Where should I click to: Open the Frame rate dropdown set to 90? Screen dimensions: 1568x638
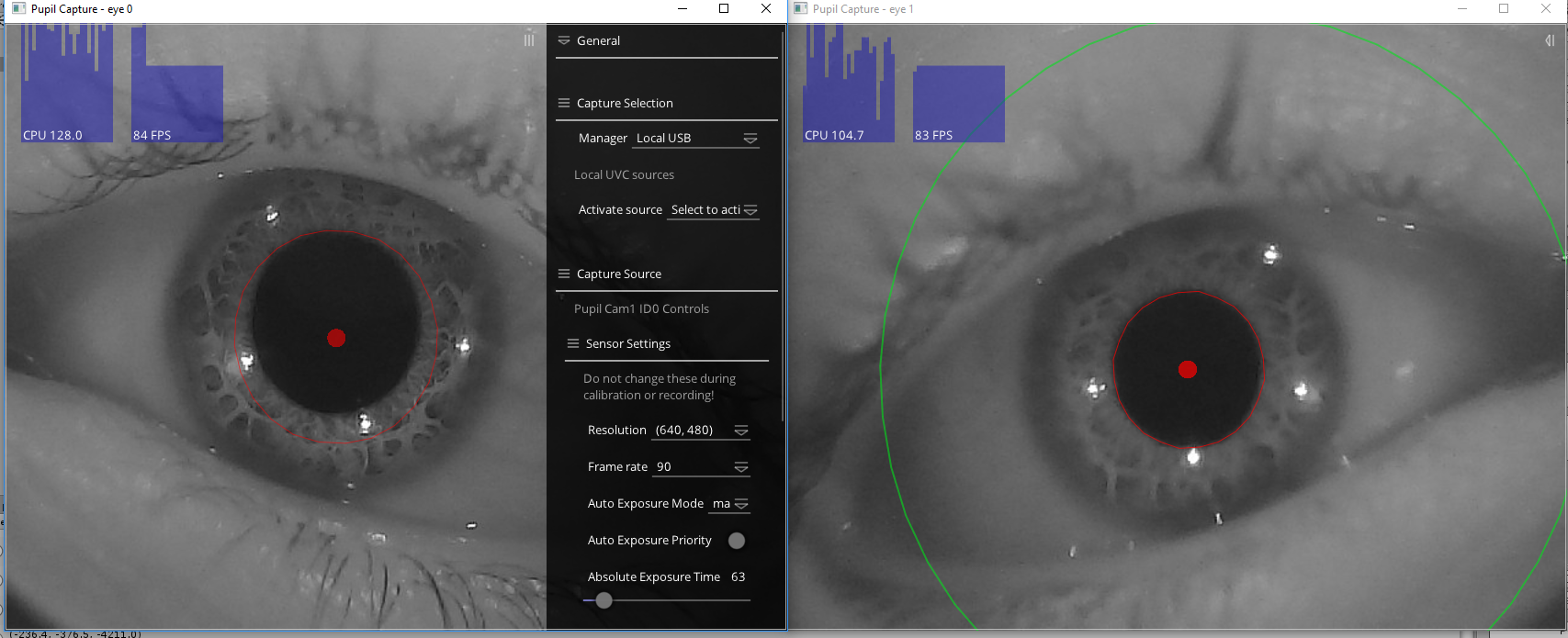coord(701,466)
